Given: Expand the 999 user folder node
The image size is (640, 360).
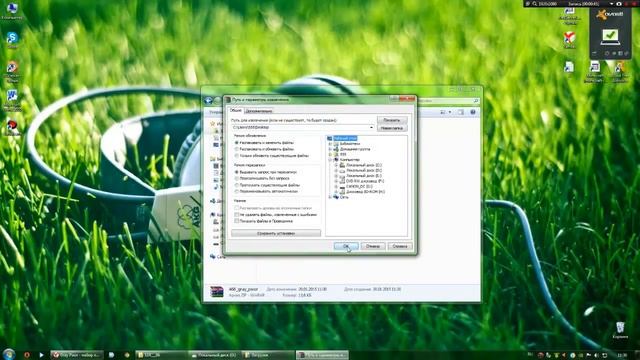Looking at the screenshot, I should coord(330,154).
